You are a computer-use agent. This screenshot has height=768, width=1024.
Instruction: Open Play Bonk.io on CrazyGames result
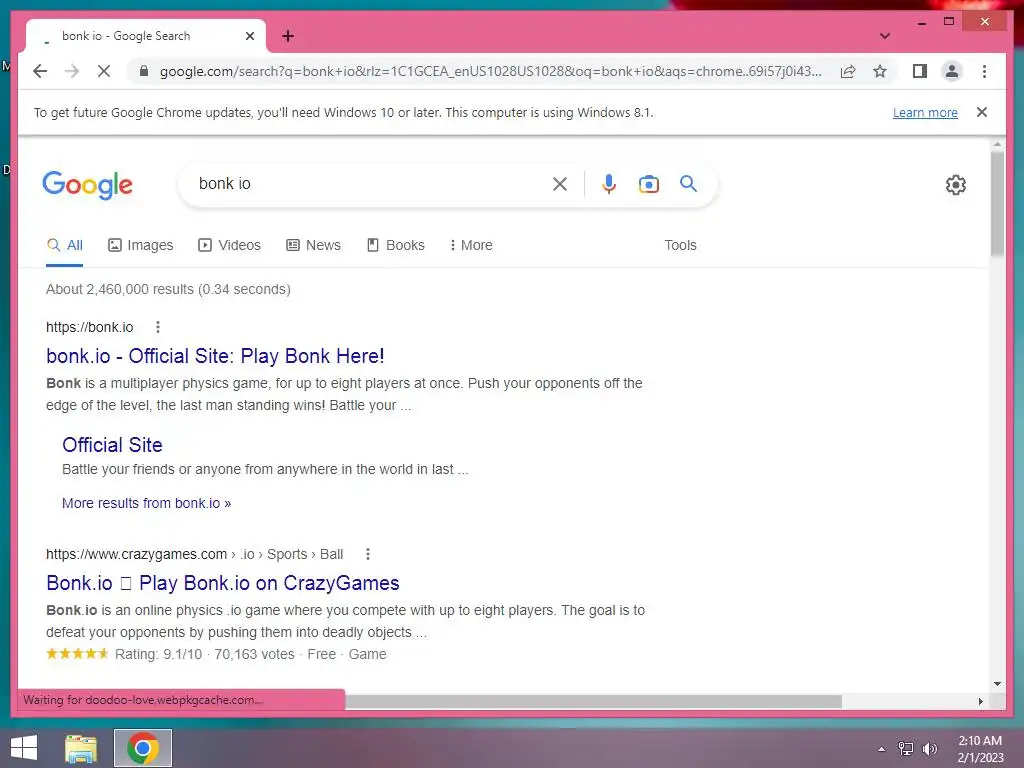point(223,583)
